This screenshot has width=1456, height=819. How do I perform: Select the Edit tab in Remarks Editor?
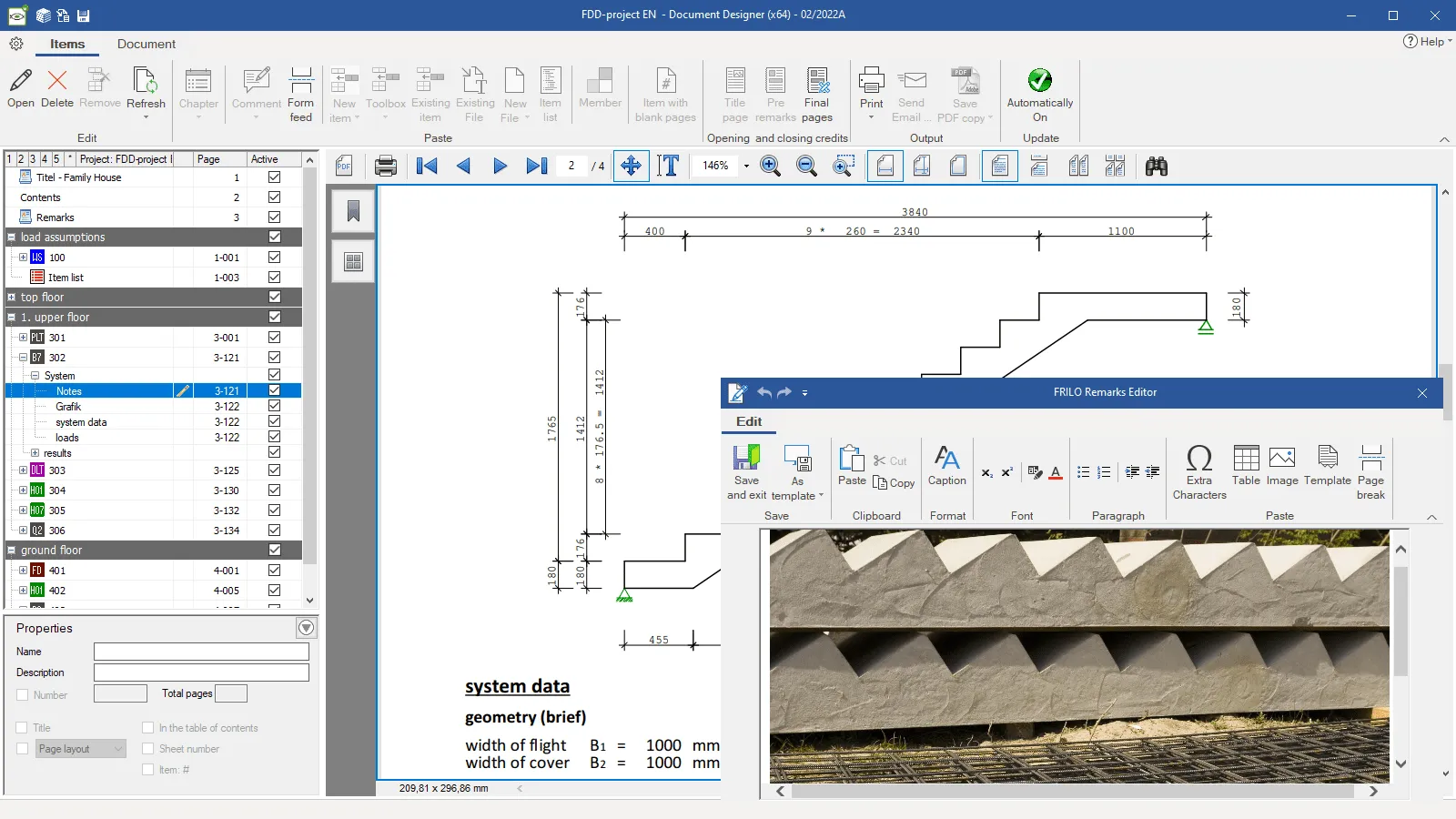point(749,421)
